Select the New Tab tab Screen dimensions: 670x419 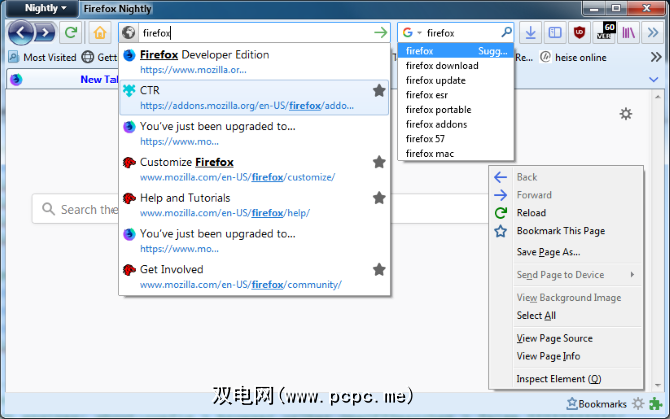point(62,79)
